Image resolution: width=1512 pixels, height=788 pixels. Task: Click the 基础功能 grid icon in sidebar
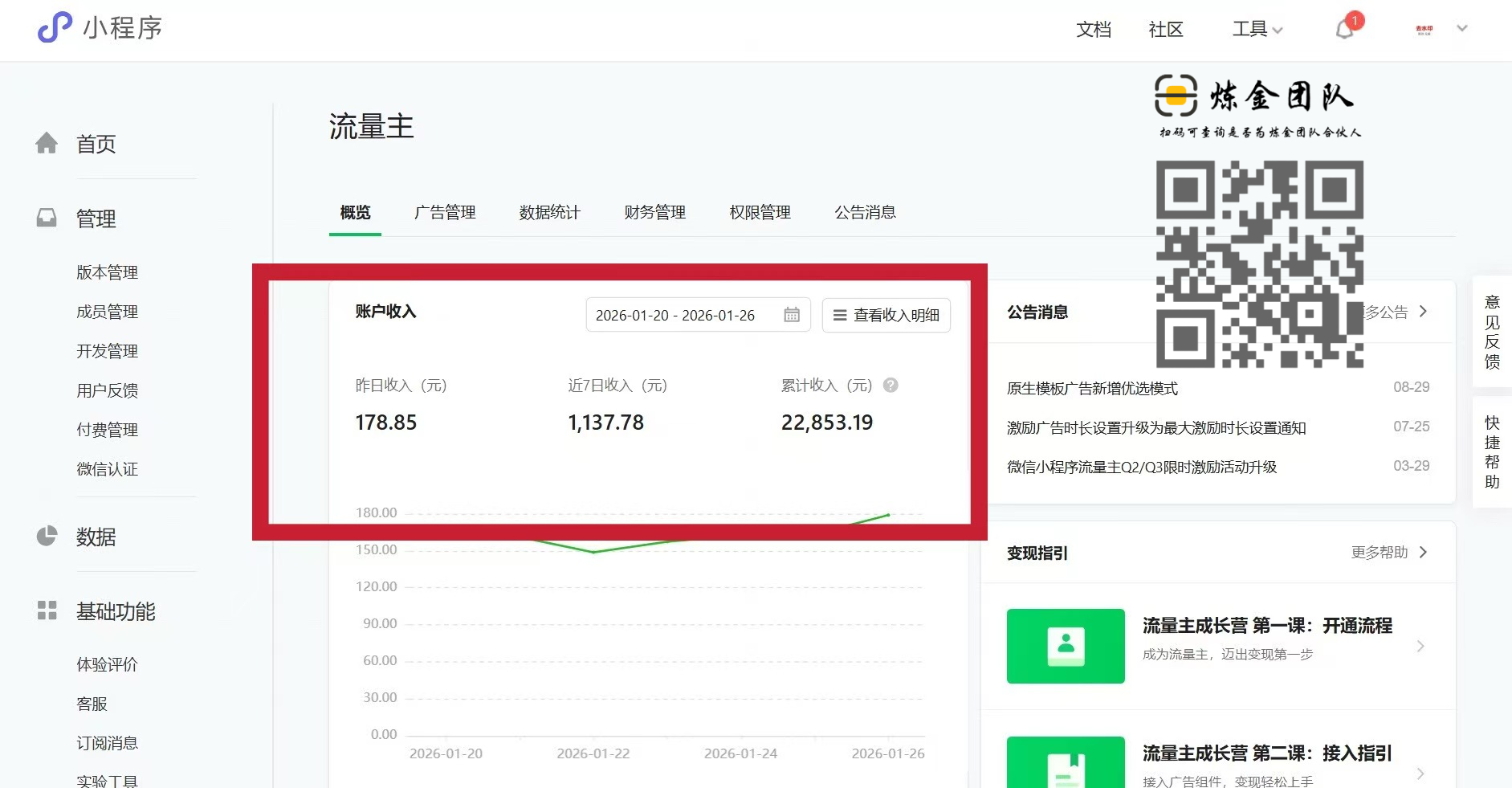[47, 610]
